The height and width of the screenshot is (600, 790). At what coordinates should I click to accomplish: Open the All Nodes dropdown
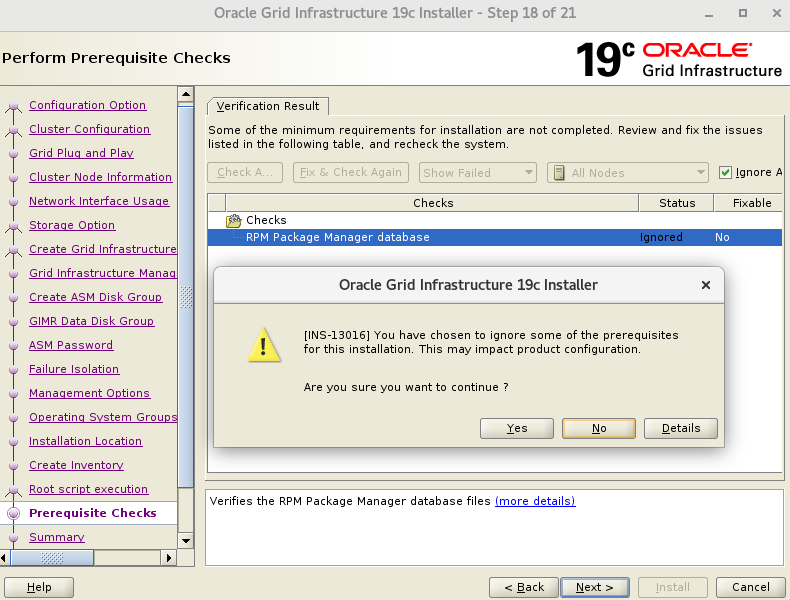[628, 173]
